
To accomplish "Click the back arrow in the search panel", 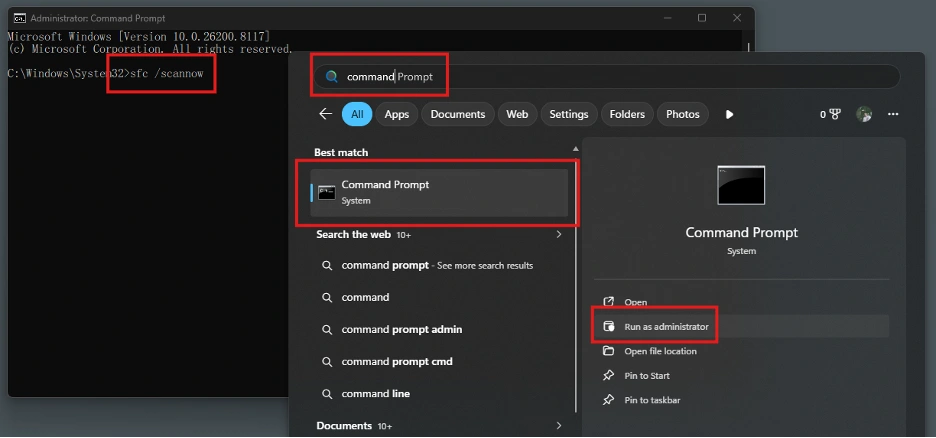I will coord(325,114).
